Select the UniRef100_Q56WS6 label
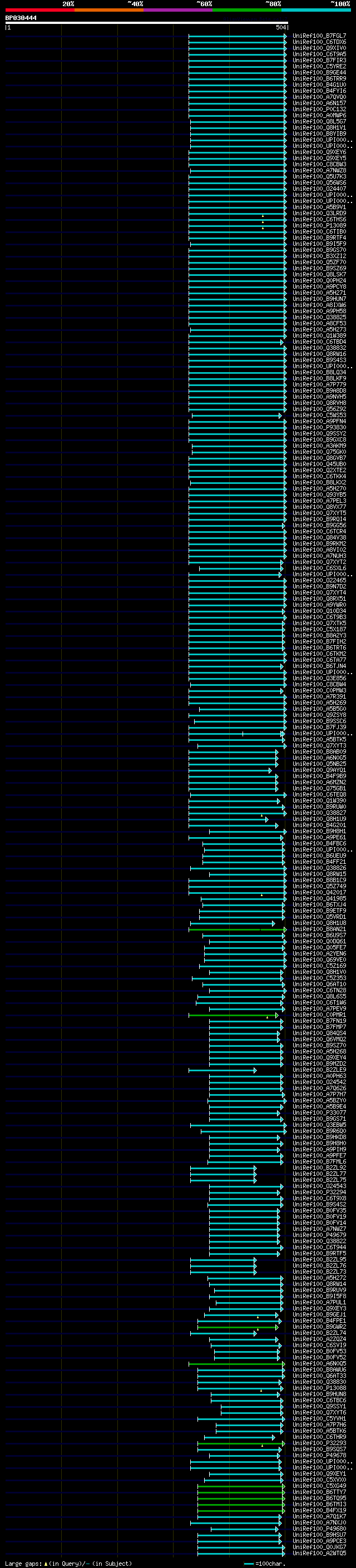This screenshot has width=356, height=1568. coord(319,182)
